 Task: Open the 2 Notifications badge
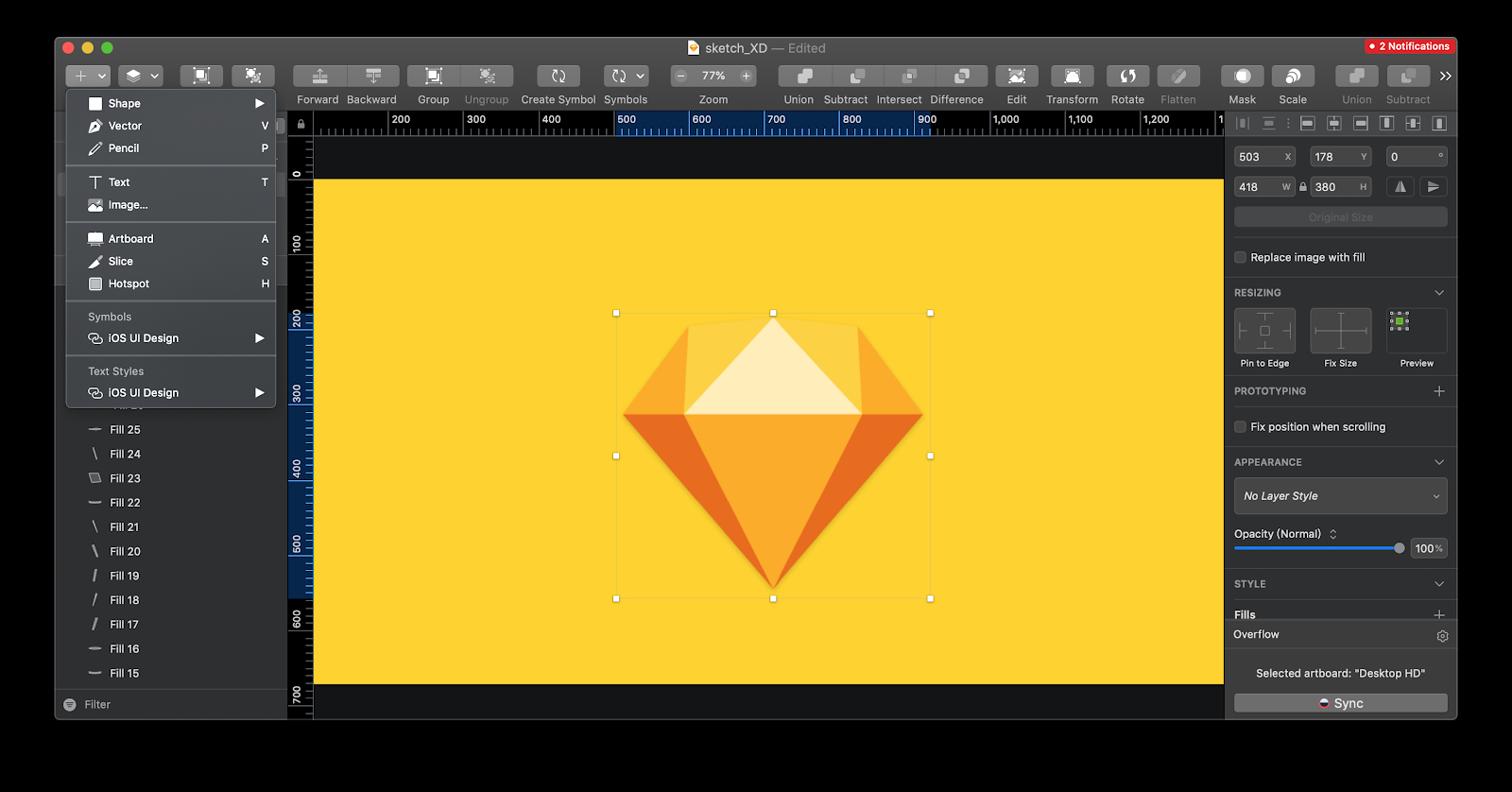click(1408, 46)
